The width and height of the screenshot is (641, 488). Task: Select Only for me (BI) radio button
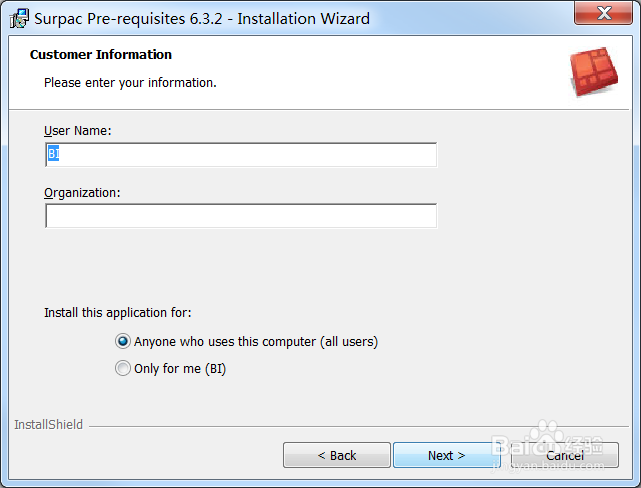pyautogui.click(x=123, y=368)
